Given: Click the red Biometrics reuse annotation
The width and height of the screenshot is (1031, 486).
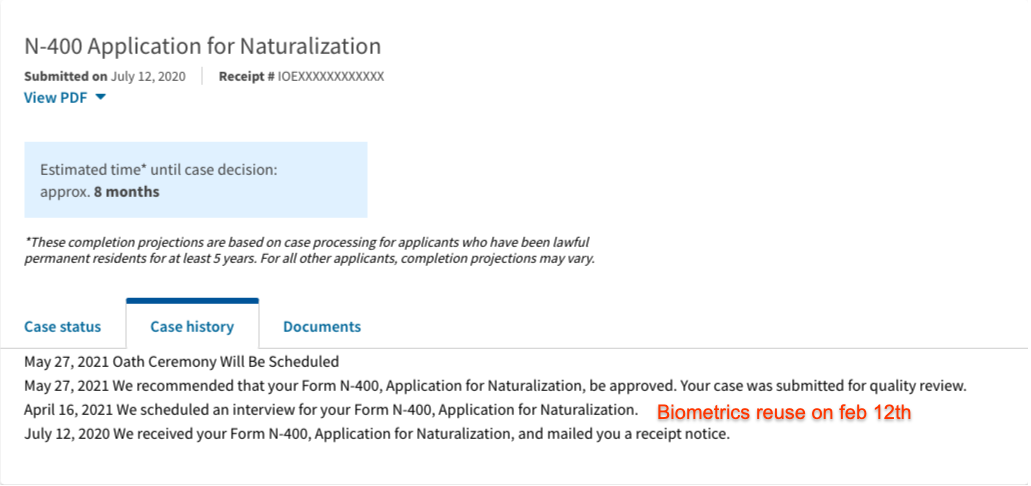Looking at the screenshot, I should tap(784, 413).
